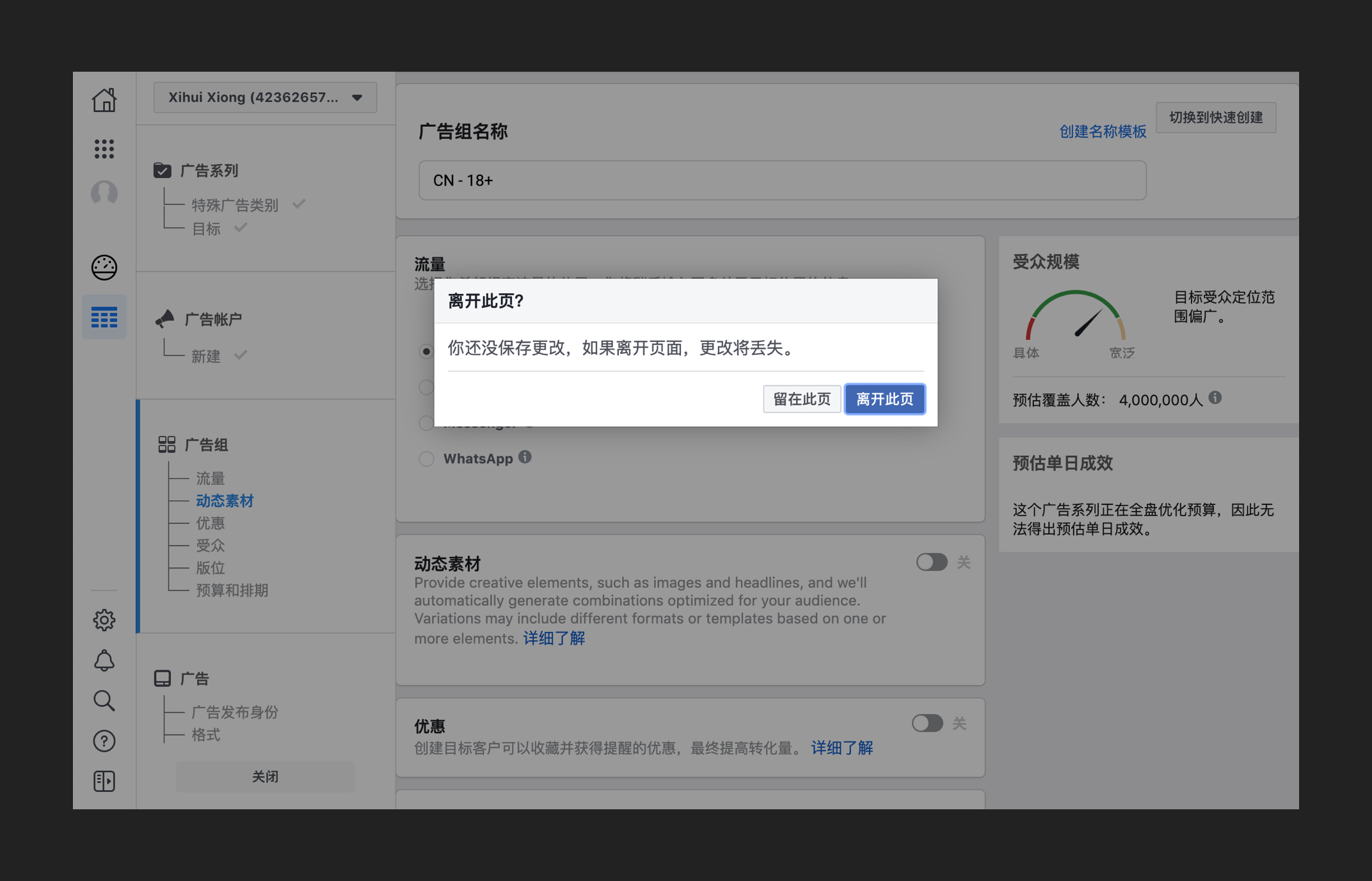Viewport: 1372px width, 881px height.
Task: Go to 预算和排期 in navigation tree
Action: click(232, 590)
